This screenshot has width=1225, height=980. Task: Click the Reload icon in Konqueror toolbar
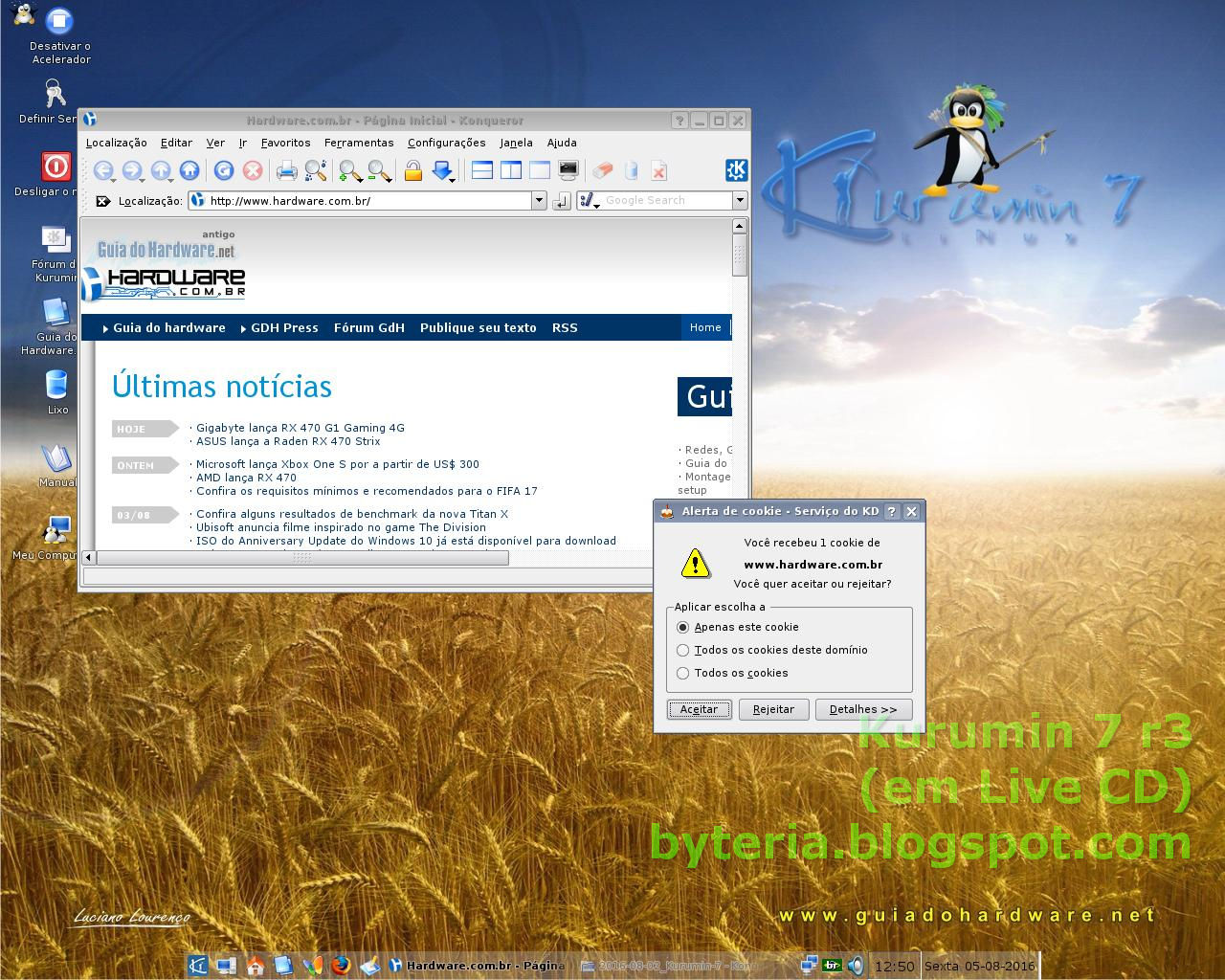[224, 170]
